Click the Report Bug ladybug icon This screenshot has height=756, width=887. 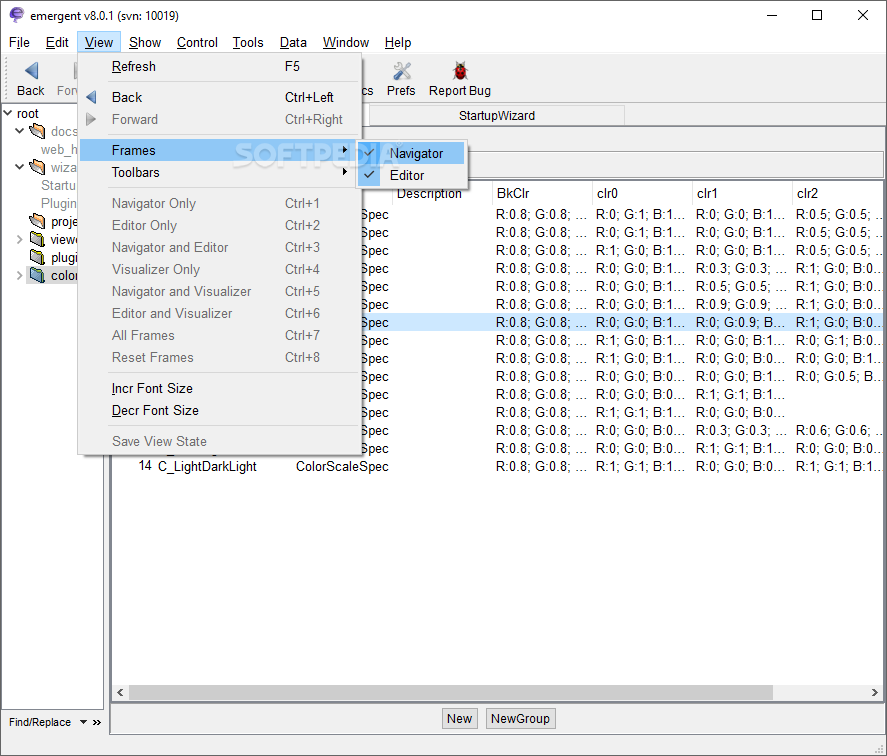click(x=460, y=71)
